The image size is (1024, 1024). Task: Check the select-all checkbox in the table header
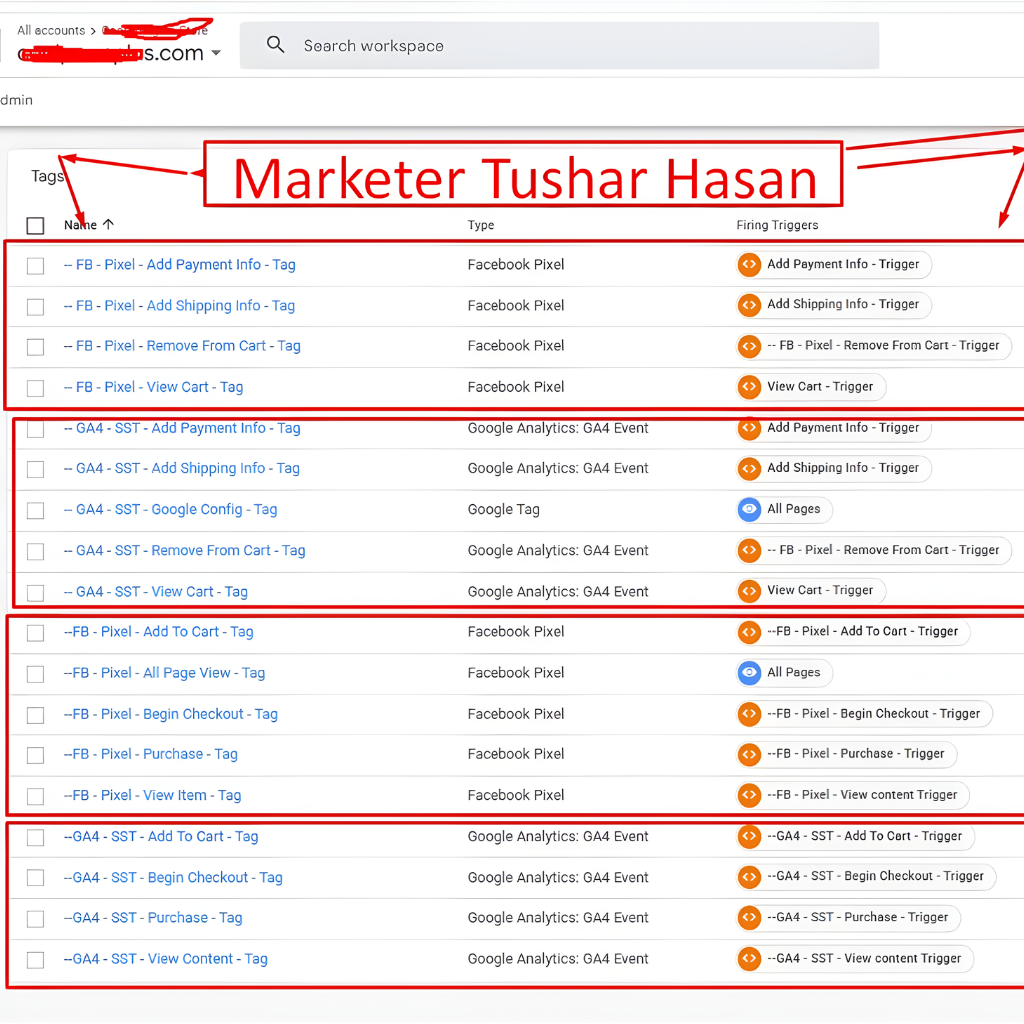(35, 225)
